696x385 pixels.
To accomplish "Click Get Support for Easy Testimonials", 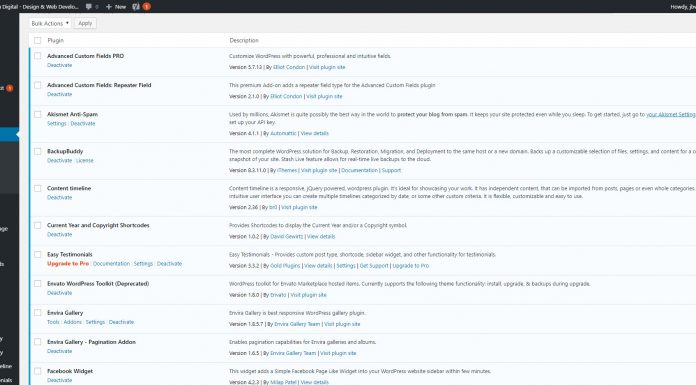I will pos(374,266).
